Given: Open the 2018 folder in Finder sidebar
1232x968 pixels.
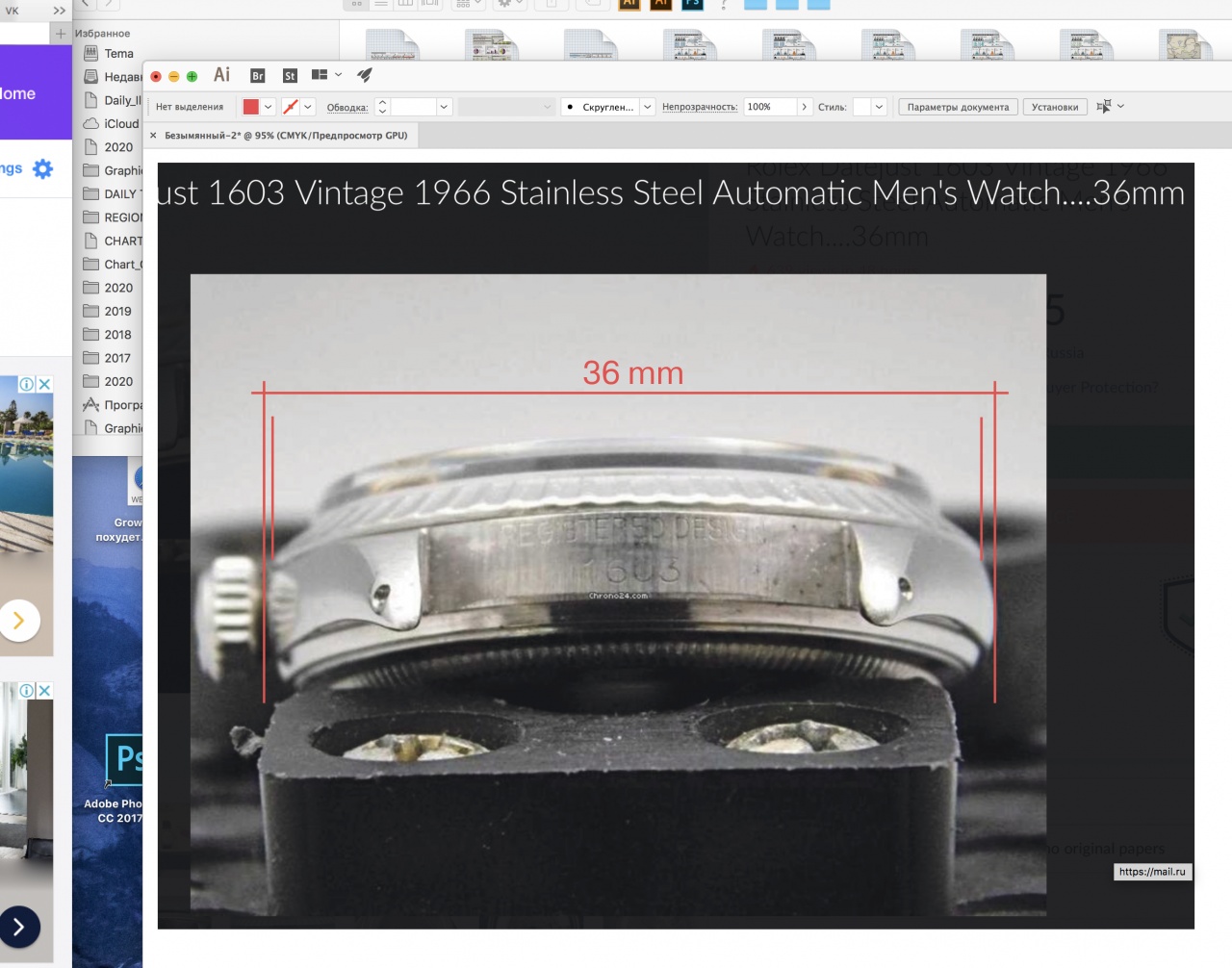Looking at the screenshot, I should [117, 335].
